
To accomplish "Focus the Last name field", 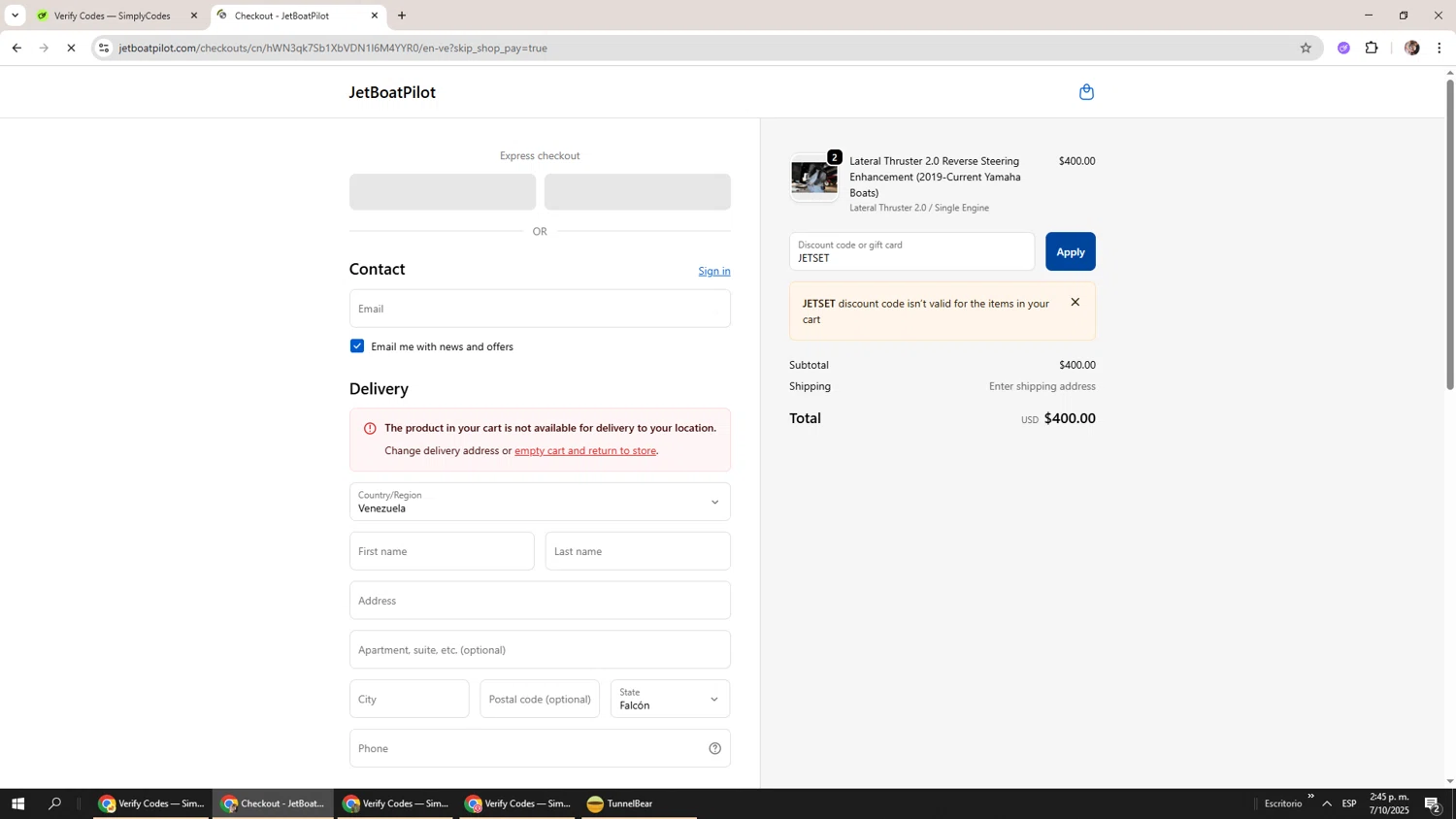I will [638, 551].
